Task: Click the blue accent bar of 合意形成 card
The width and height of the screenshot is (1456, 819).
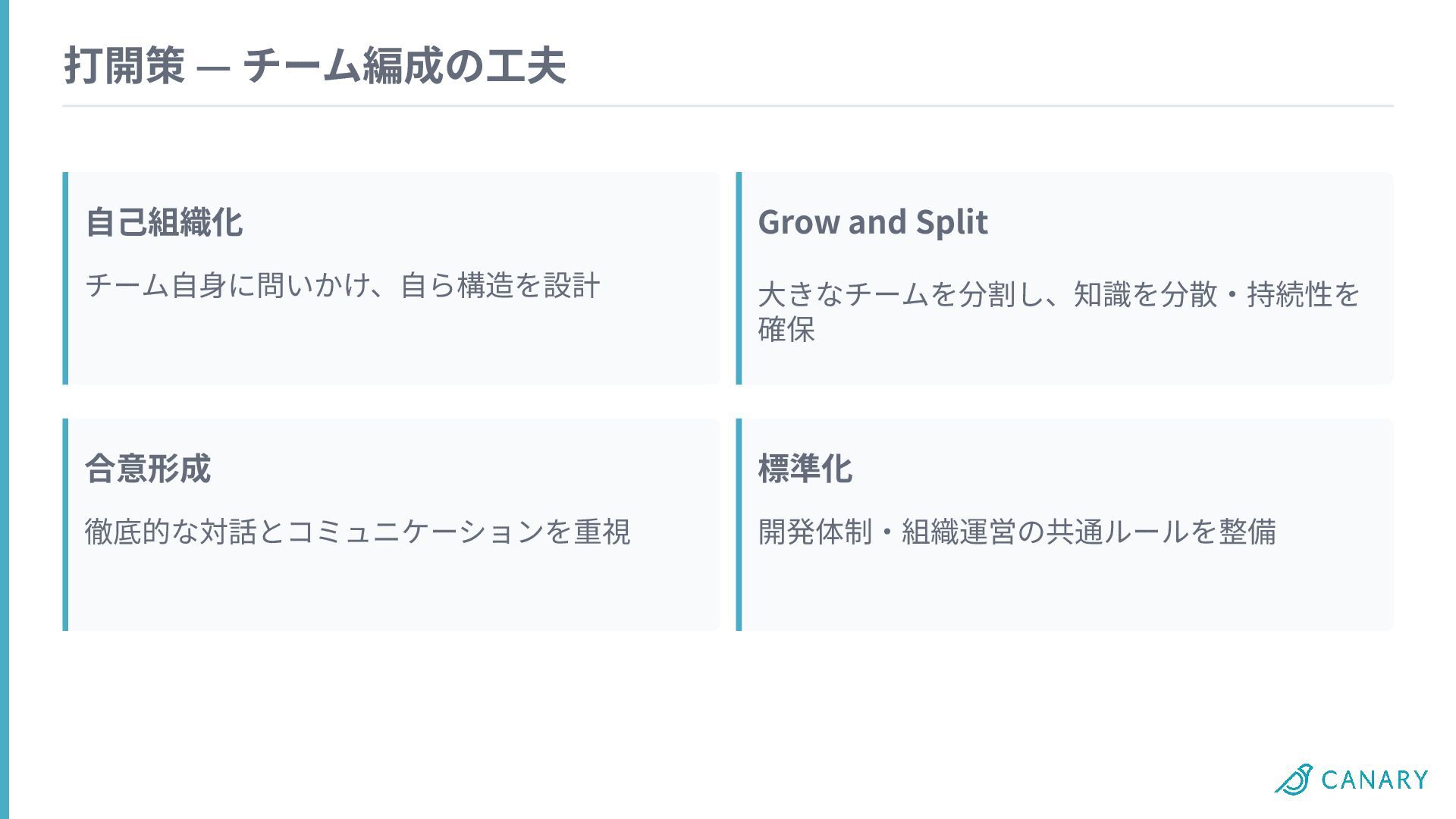Action: coord(65,524)
